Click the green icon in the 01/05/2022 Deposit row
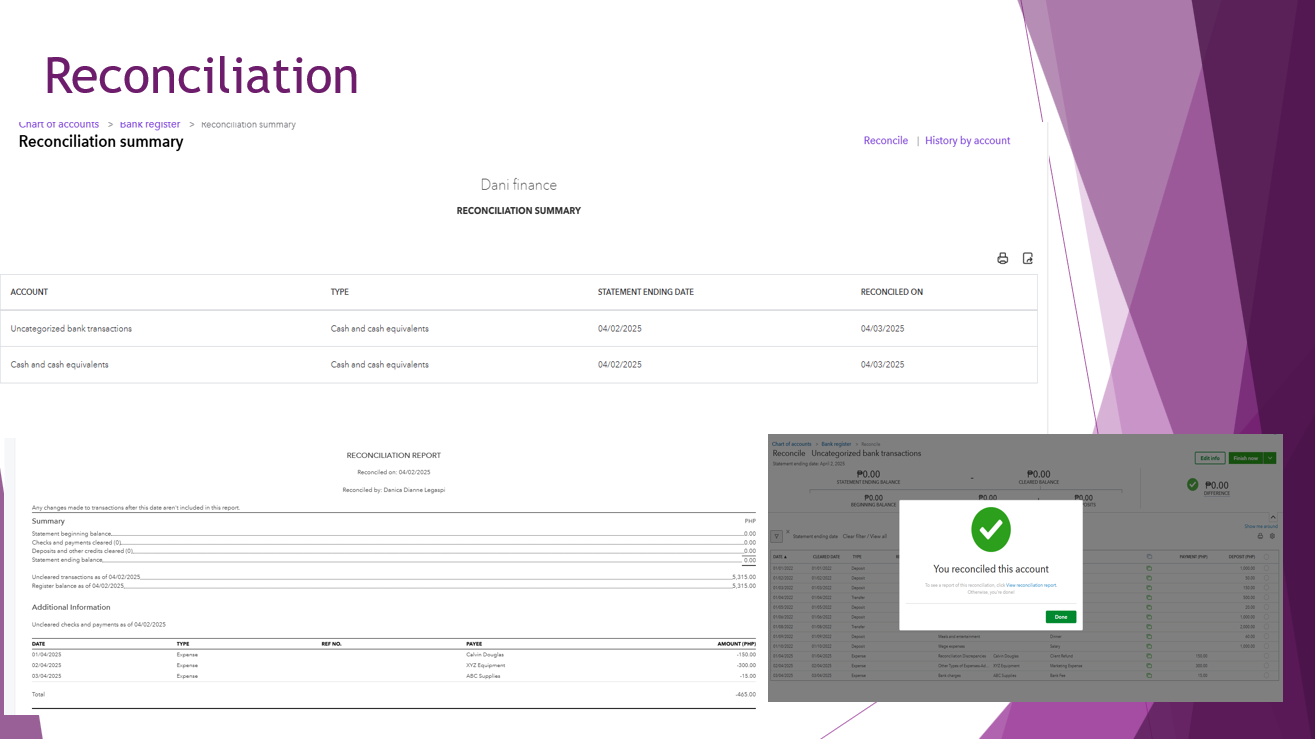This screenshot has height=739, width=1315. click(x=1149, y=607)
